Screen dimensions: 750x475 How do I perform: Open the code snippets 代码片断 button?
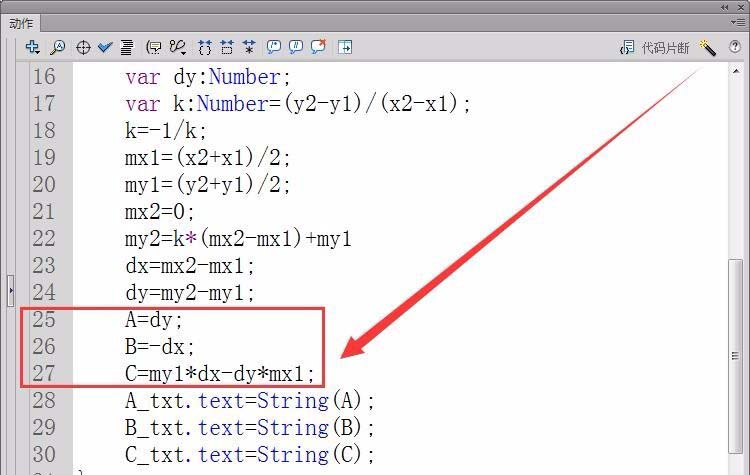[x=654, y=47]
